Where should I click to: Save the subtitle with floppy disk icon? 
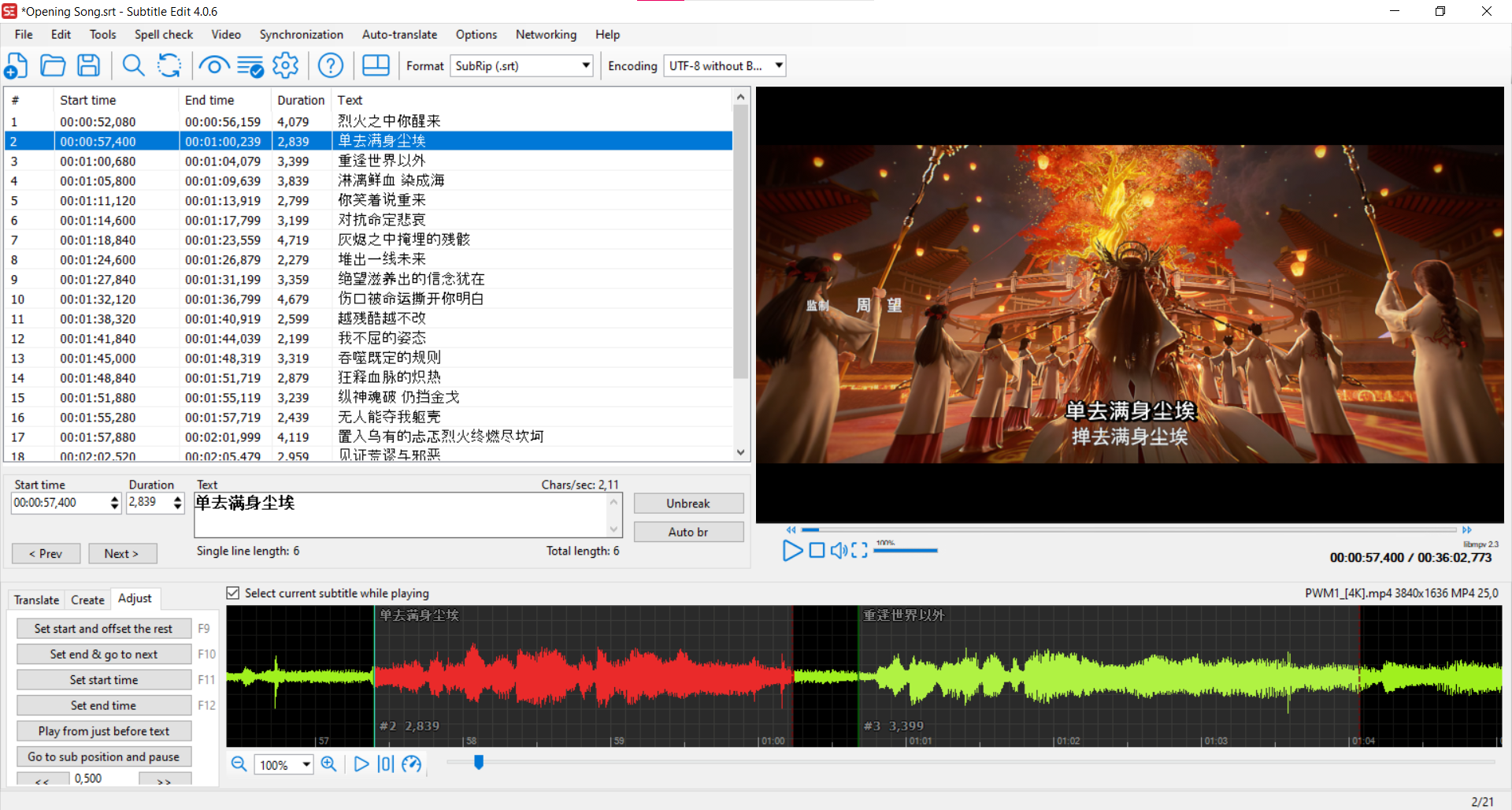[88, 66]
